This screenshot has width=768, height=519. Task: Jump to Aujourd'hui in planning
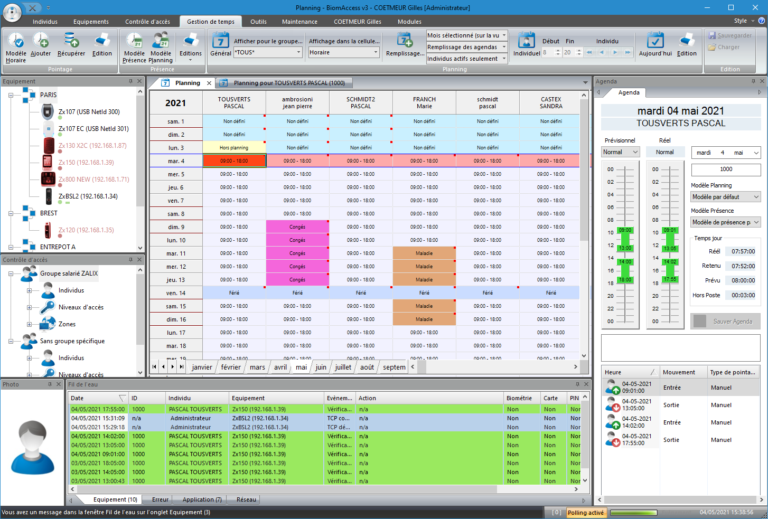[x=655, y=45]
